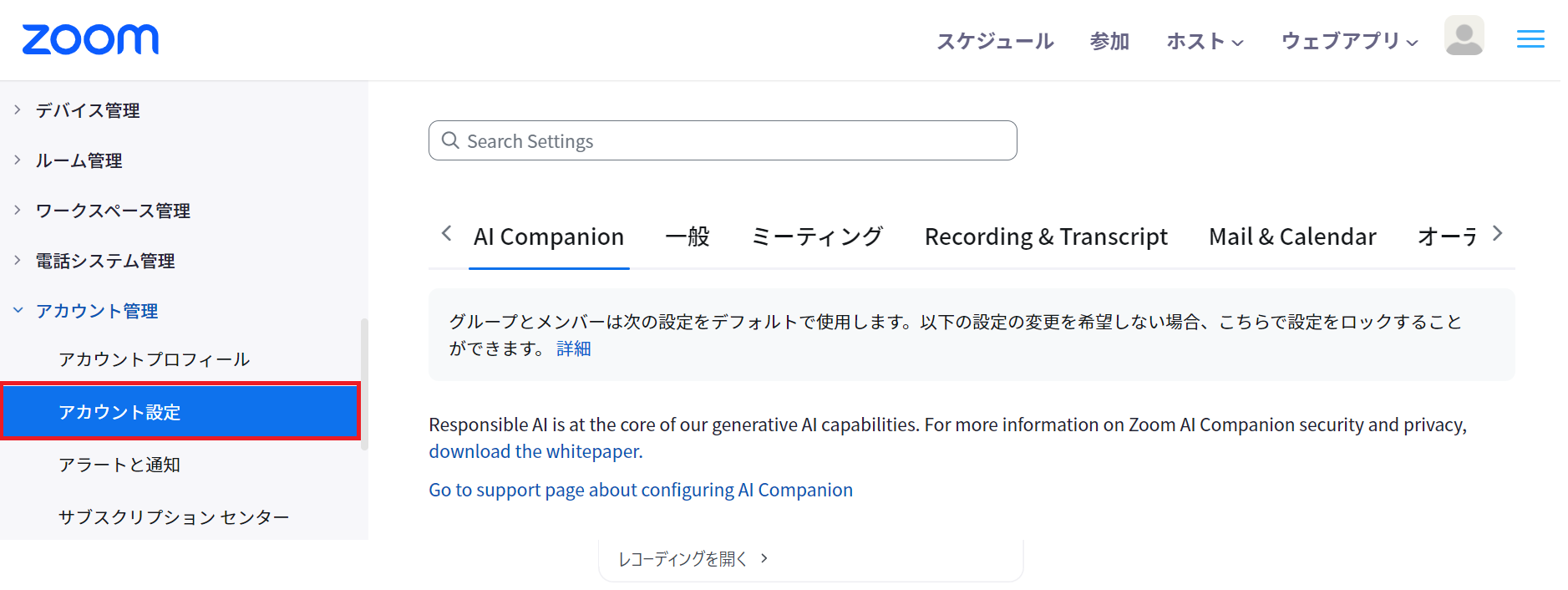Screen dimensions: 1568x590
Task: Open the hamburger navigation menu
Action: [1530, 38]
